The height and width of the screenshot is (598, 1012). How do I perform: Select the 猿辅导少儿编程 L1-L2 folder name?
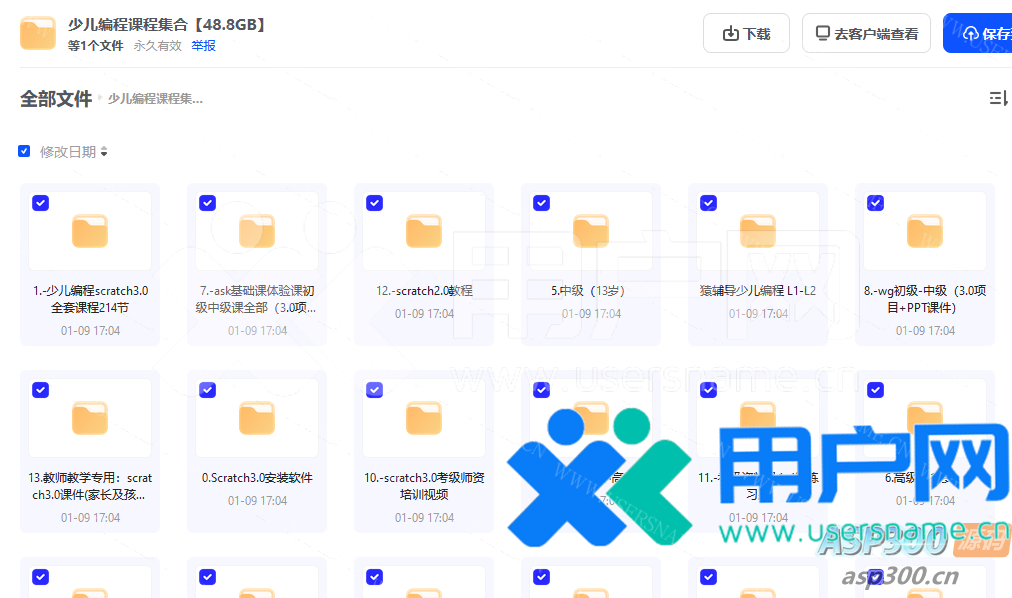pos(758,291)
